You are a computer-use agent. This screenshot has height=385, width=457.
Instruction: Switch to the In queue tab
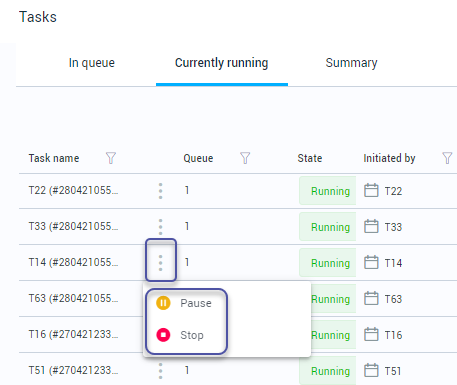[91, 63]
